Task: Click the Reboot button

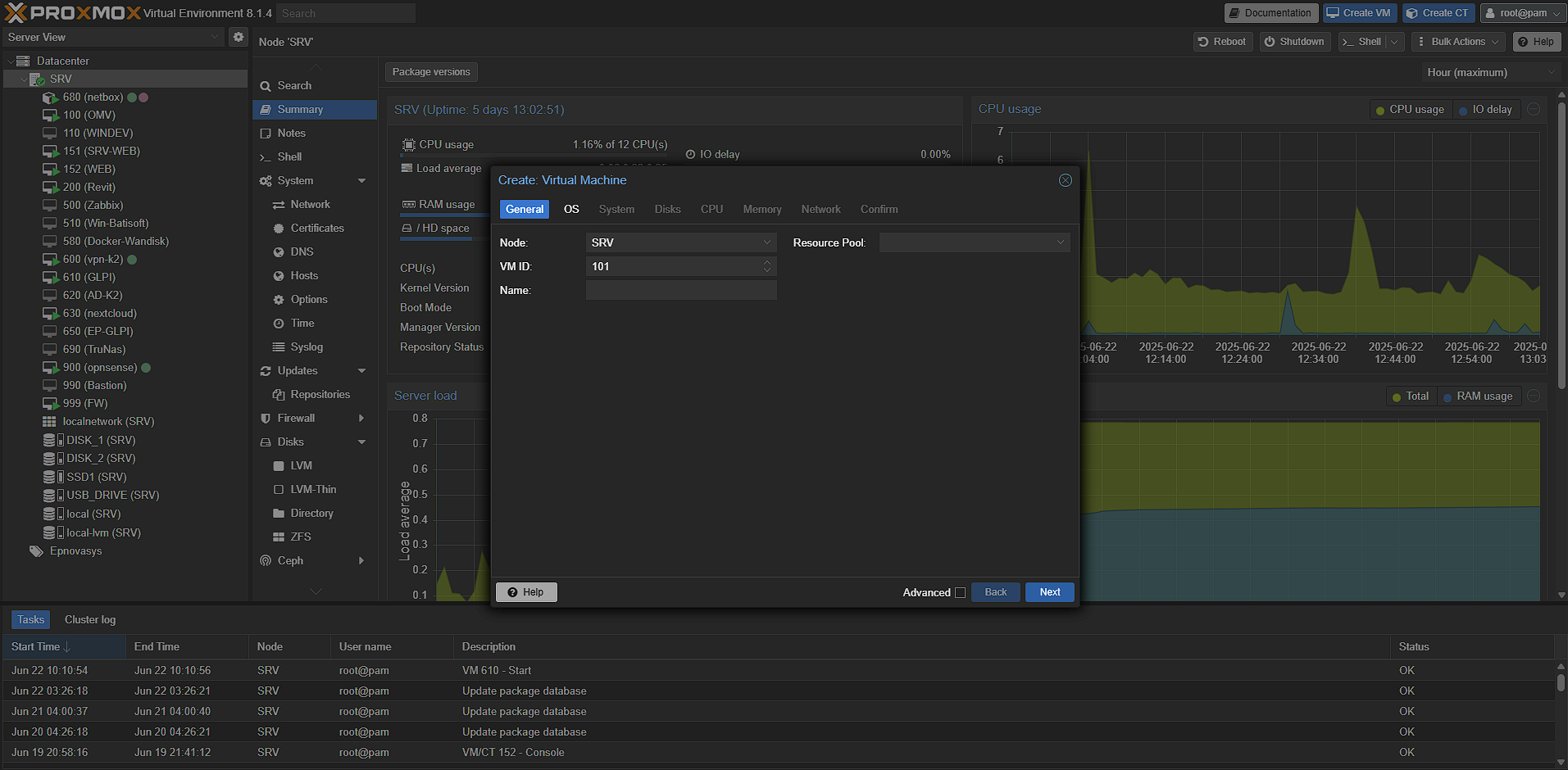Action: [1222, 42]
